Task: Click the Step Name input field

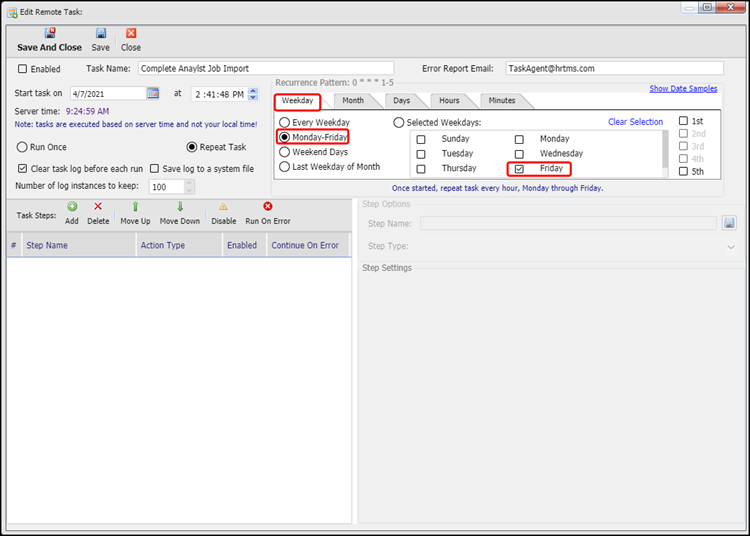Action: point(568,223)
